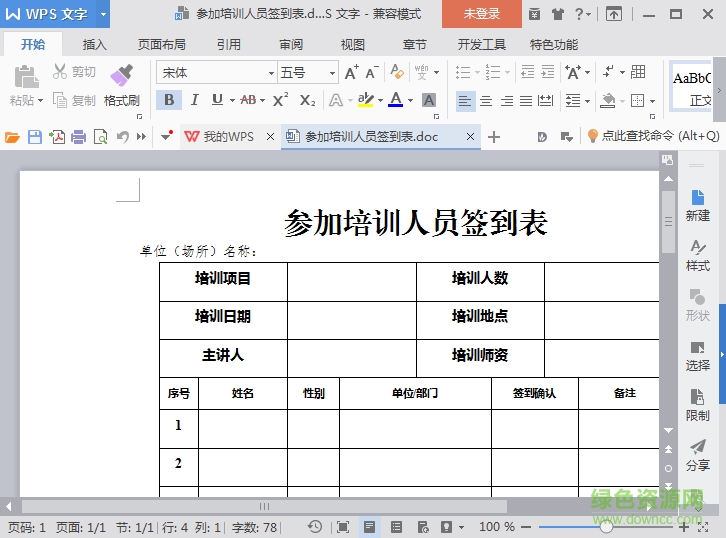This screenshot has width=726, height=538.
Task: Click the Print icon in quick toolbar
Action: (78, 137)
